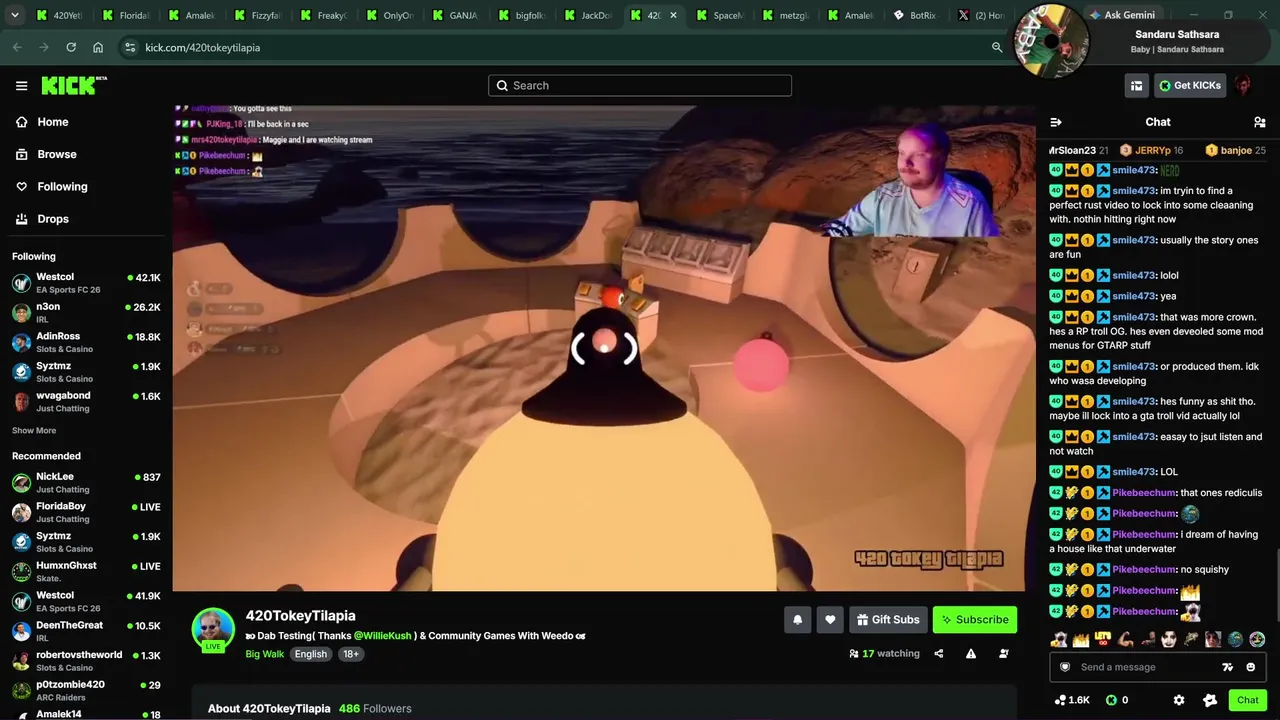Open wvagabond channel in sidebar
This screenshot has height=720, width=1280.
86,402
